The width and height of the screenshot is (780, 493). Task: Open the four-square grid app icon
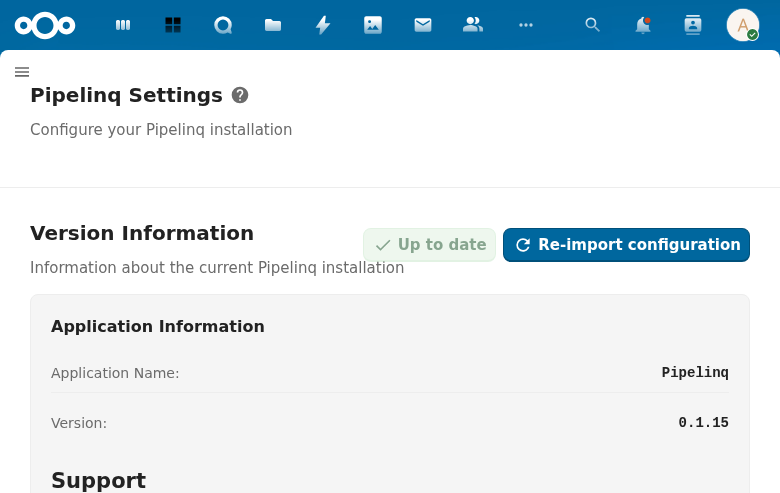point(173,25)
